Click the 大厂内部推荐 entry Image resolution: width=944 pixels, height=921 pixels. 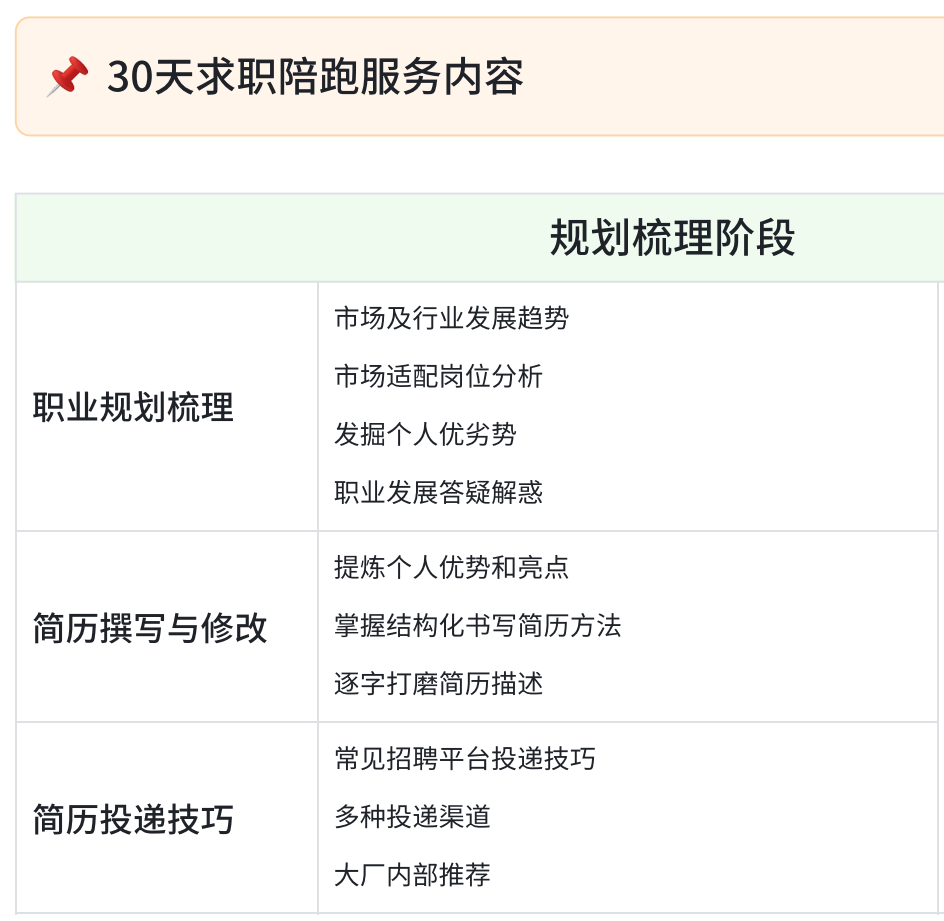click(x=412, y=876)
